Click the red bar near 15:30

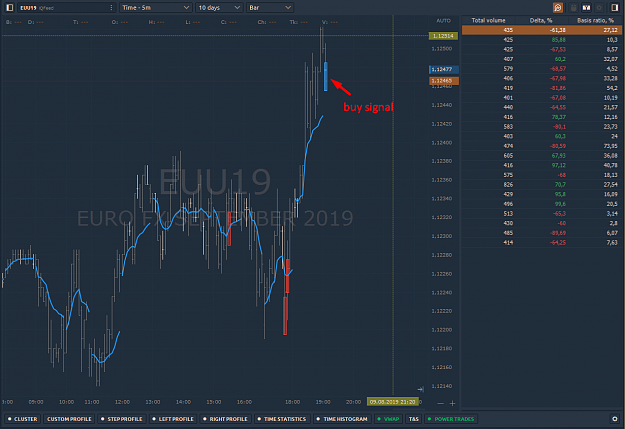point(229,229)
